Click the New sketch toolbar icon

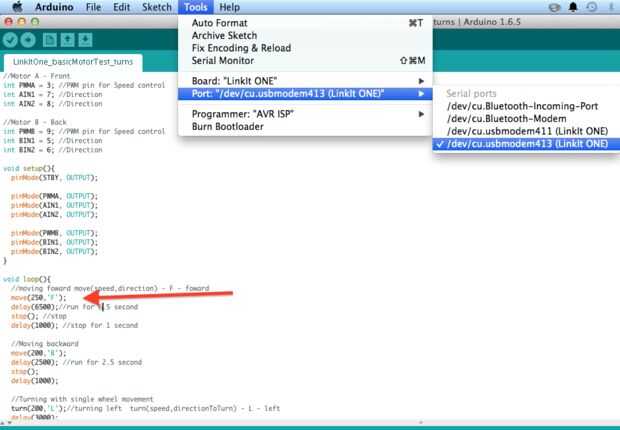[x=49, y=40]
